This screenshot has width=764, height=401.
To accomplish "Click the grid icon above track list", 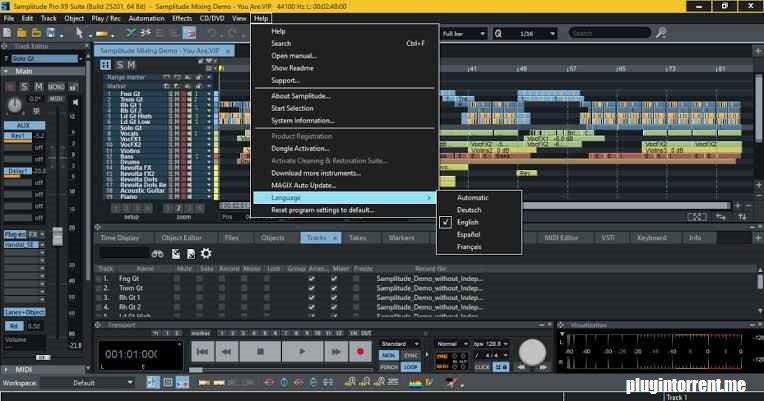I will click(105, 64).
